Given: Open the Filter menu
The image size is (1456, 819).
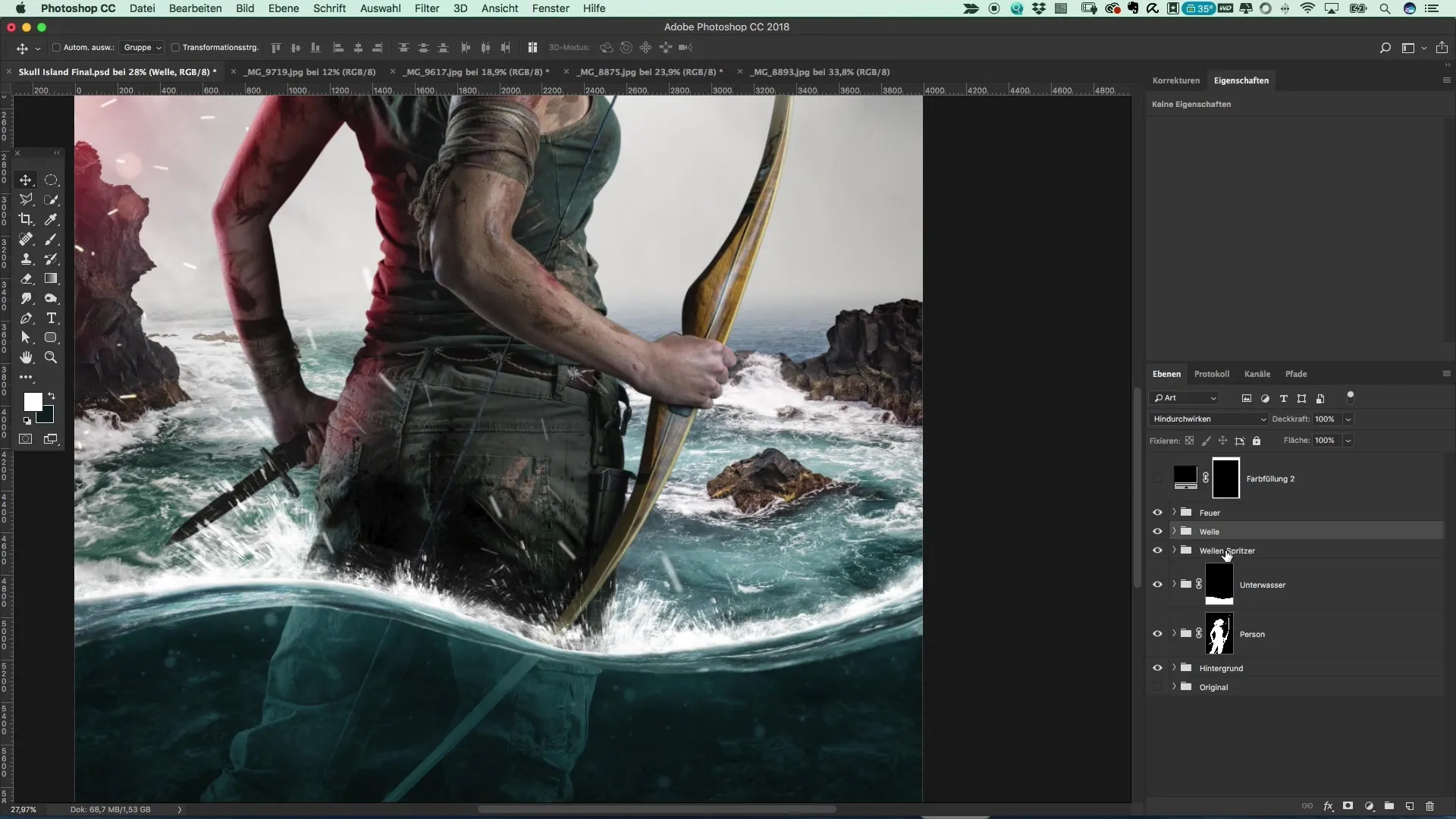Looking at the screenshot, I should point(427,8).
